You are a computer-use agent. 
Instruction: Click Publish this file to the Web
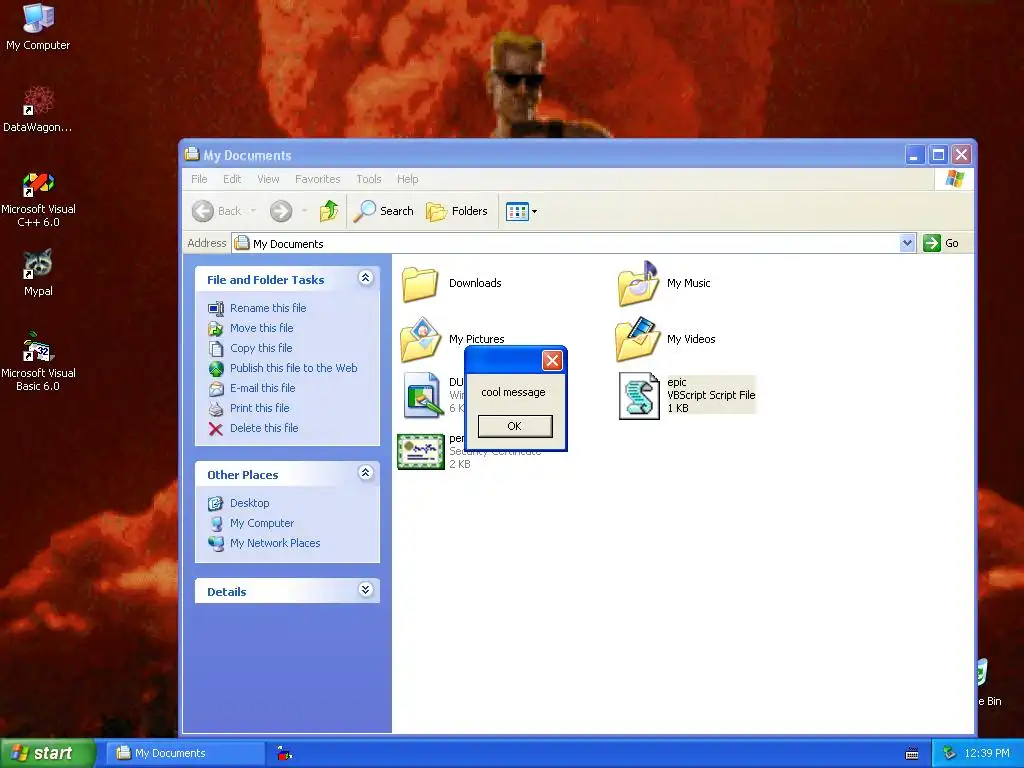[293, 368]
